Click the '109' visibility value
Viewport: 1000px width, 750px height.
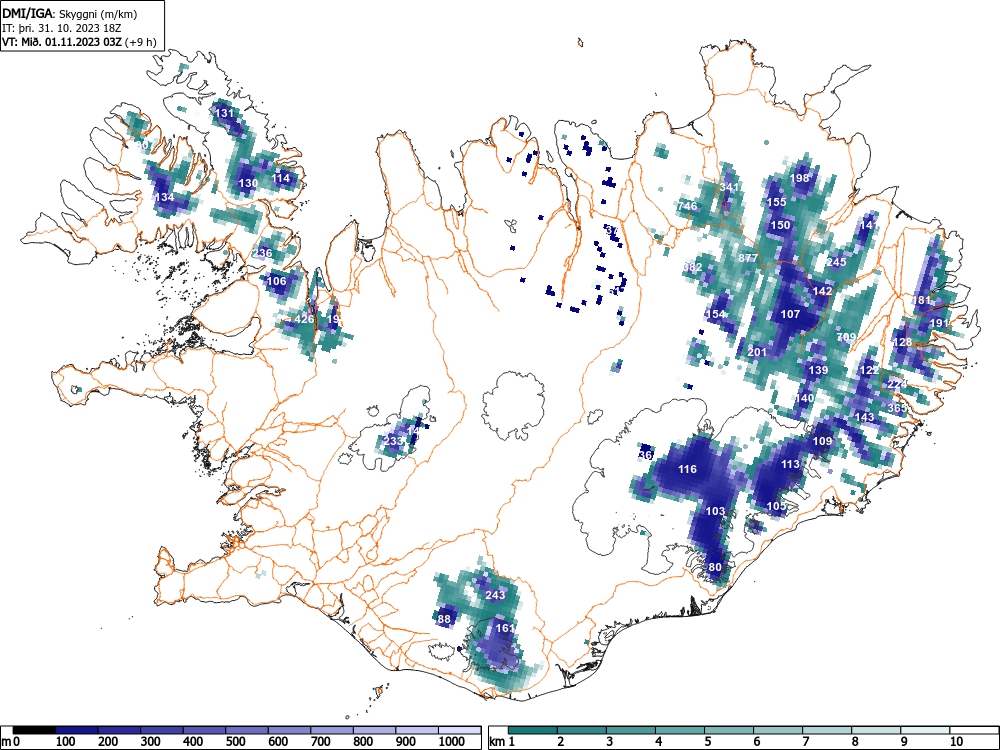(x=823, y=441)
